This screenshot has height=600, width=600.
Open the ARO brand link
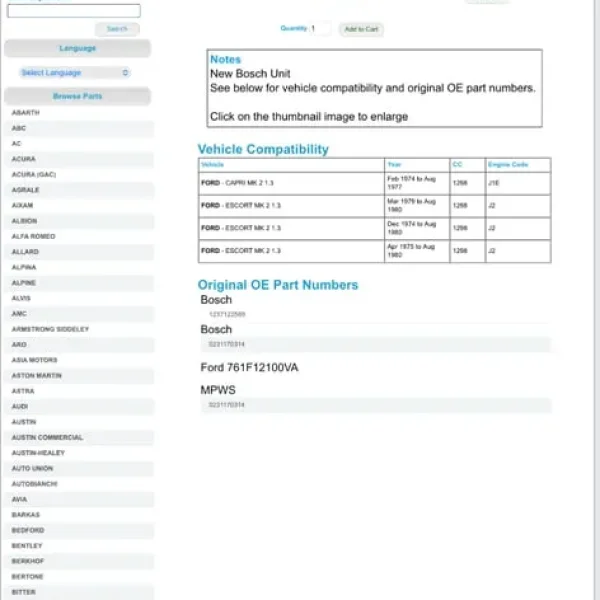pos(19,345)
